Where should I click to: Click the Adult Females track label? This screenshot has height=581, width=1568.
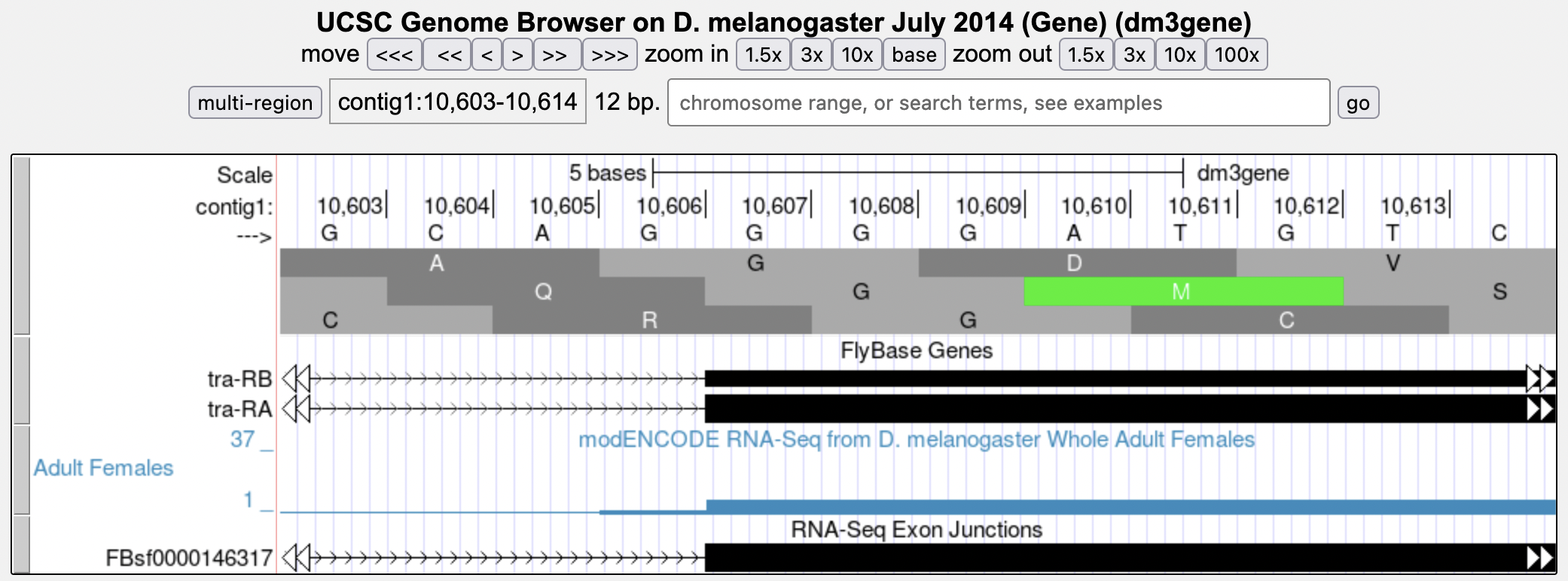103,468
